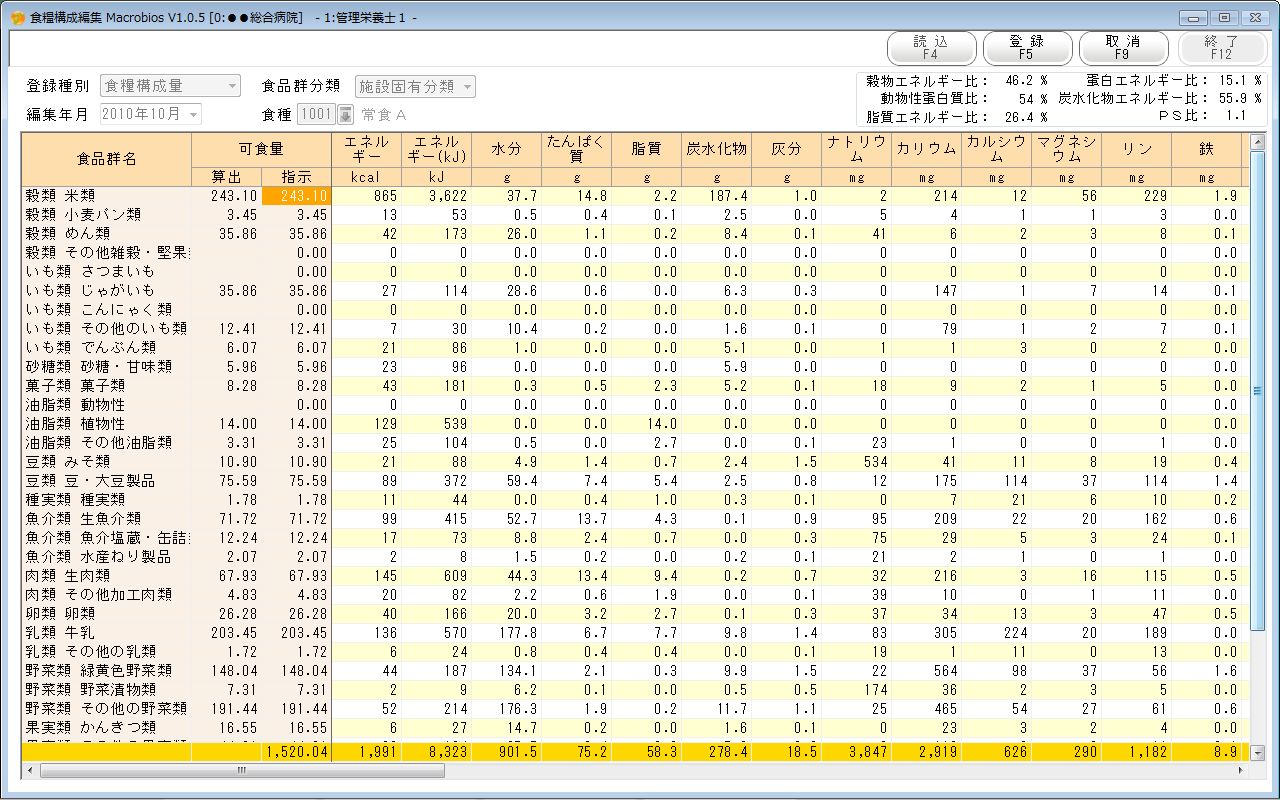Click the horizontal scrollbar left arrow

[30, 771]
